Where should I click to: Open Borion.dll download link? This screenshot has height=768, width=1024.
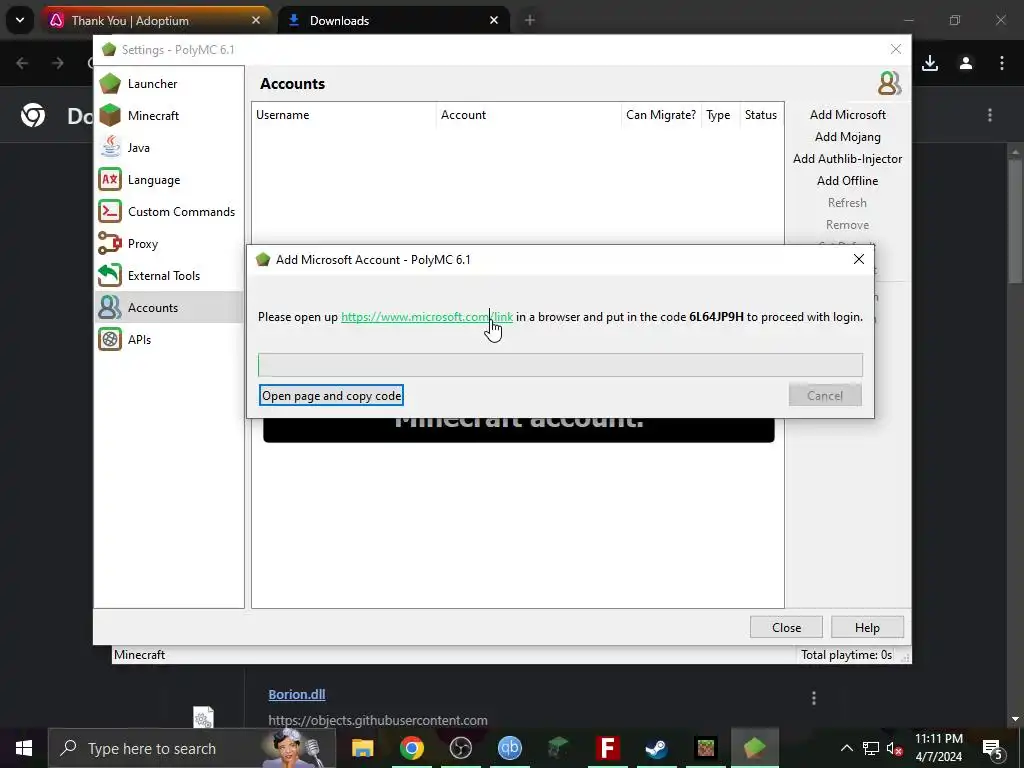tap(296, 695)
